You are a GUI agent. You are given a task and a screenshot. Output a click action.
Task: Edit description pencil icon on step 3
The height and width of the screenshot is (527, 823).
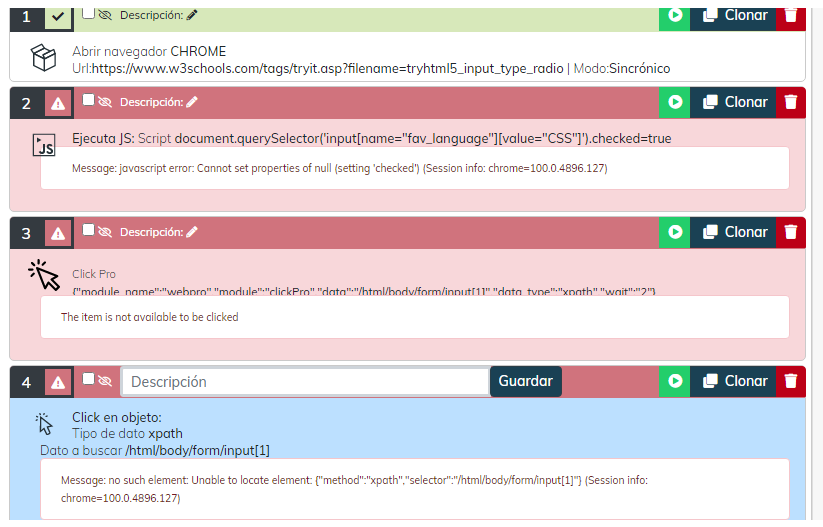pyautogui.click(x=192, y=232)
